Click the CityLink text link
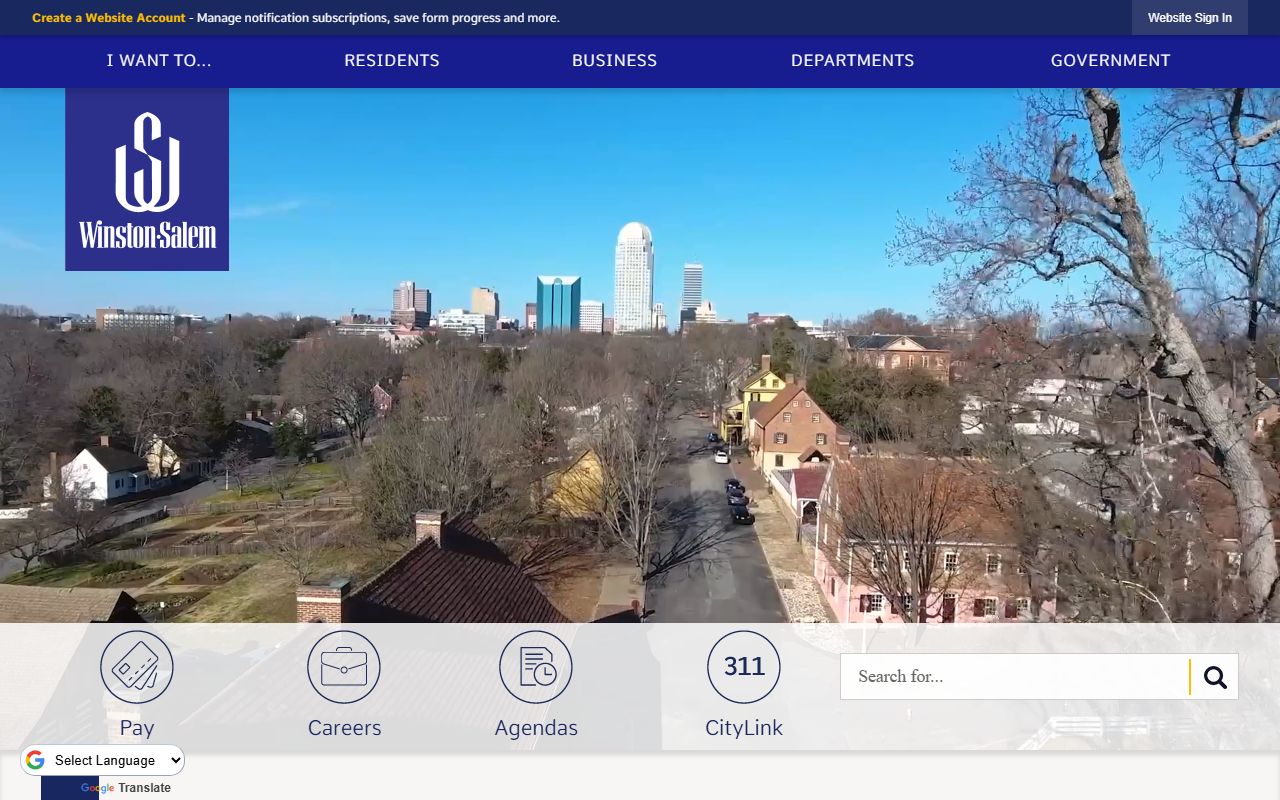The height and width of the screenshot is (800, 1280). tap(744, 728)
